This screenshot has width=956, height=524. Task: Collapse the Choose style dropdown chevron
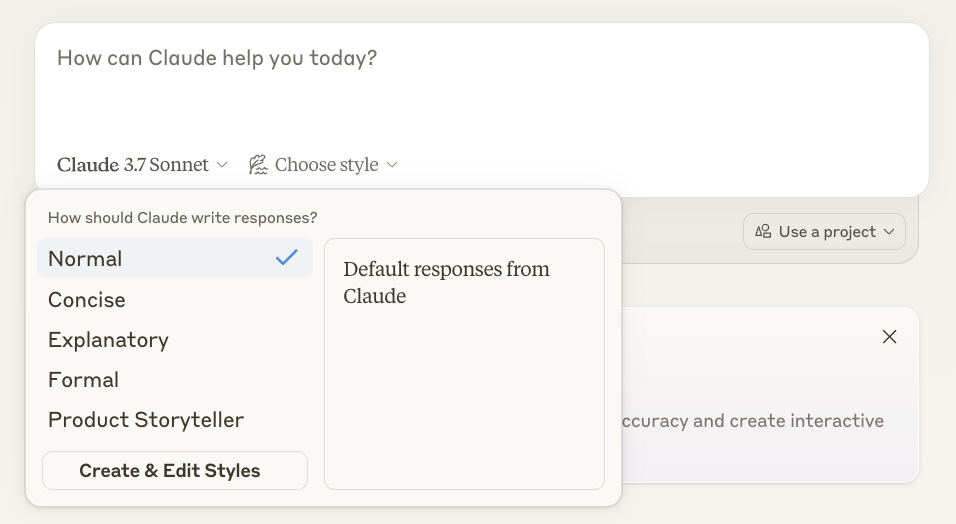pos(392,165)
